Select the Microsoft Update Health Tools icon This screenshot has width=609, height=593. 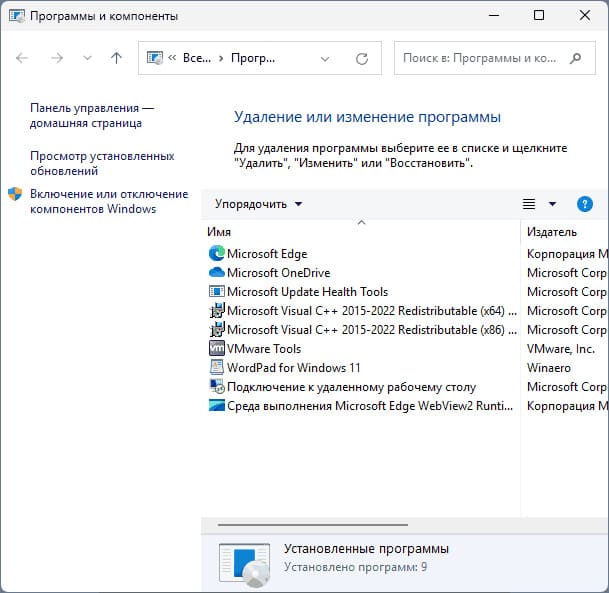(216, 291)
